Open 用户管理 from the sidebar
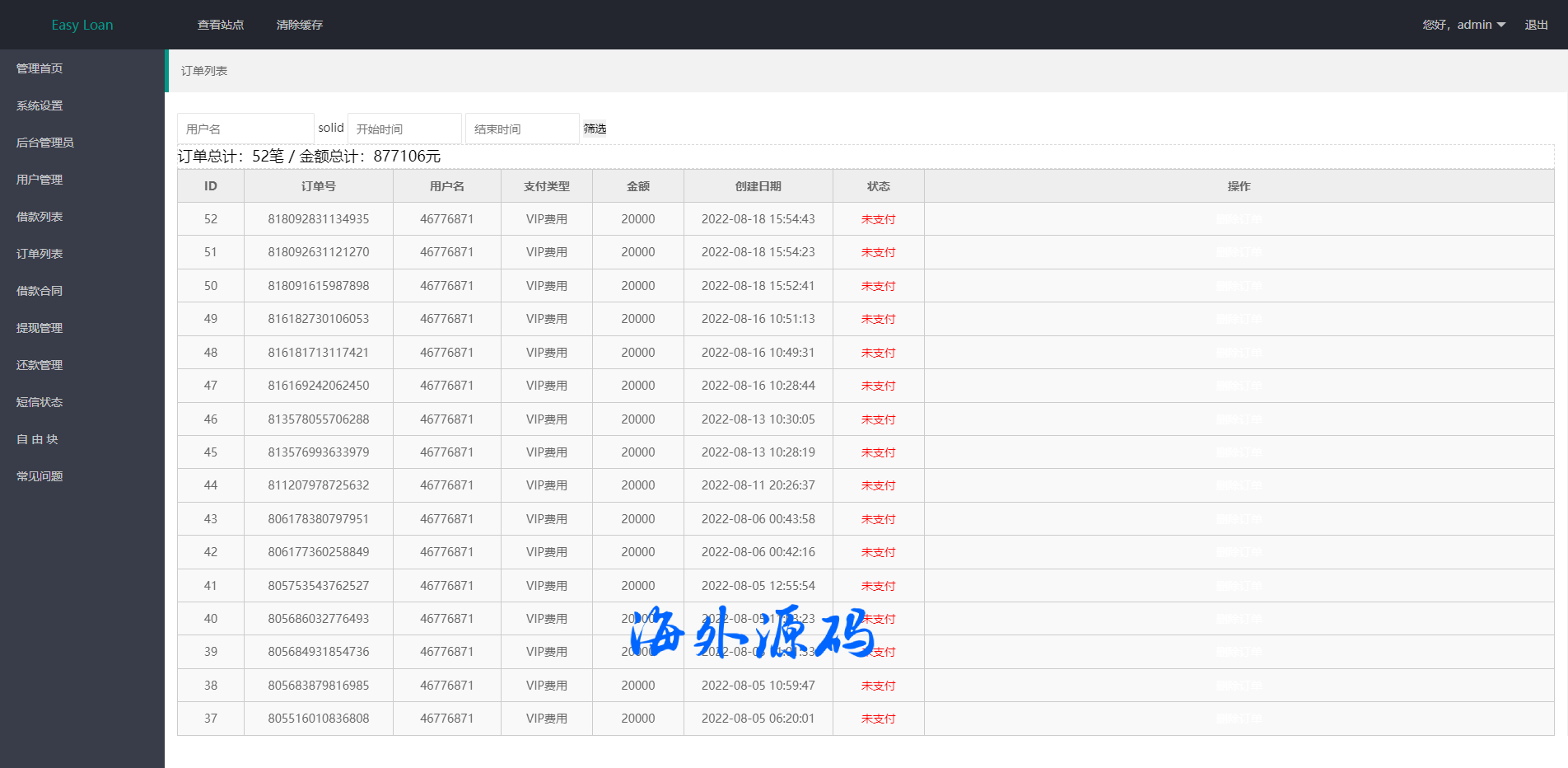 (x=40, y=180)
